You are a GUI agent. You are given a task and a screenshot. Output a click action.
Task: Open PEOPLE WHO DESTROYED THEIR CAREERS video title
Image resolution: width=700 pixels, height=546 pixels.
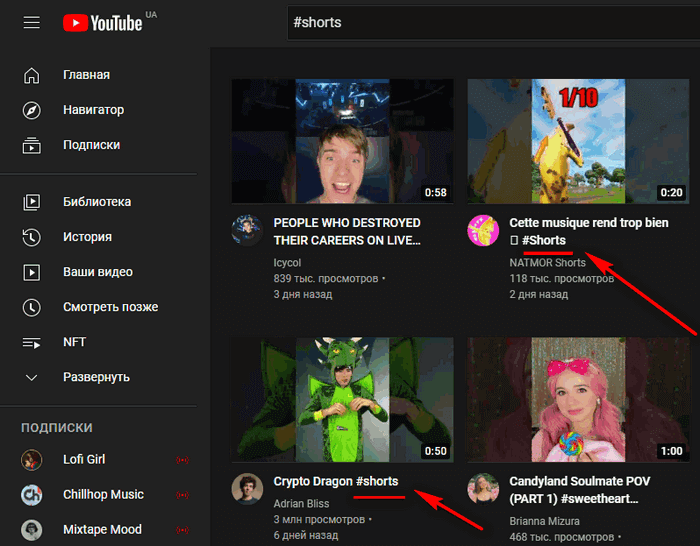pos(347,231)
